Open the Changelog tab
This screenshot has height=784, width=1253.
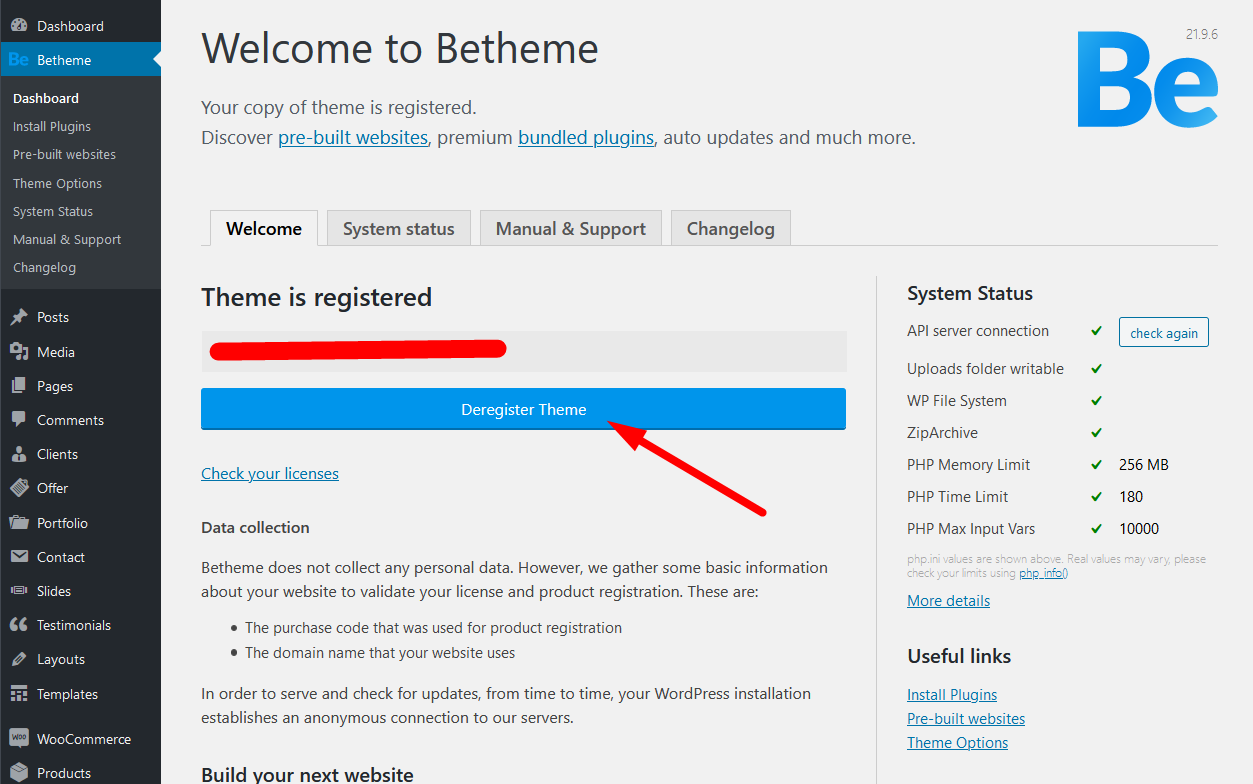pos(731,228)
